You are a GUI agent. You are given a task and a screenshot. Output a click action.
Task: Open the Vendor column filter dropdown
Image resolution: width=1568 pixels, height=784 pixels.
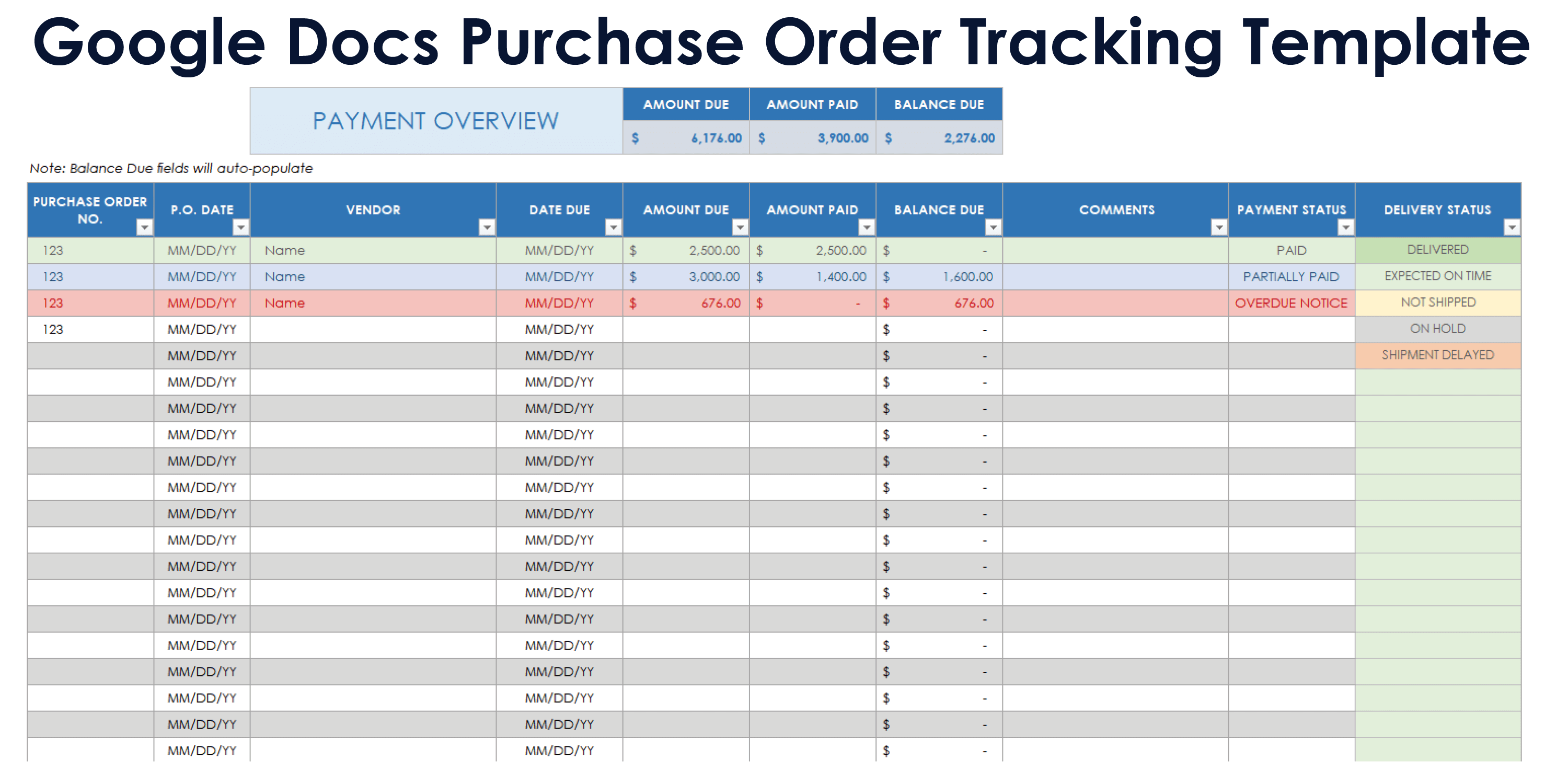[x=487, y=227]
